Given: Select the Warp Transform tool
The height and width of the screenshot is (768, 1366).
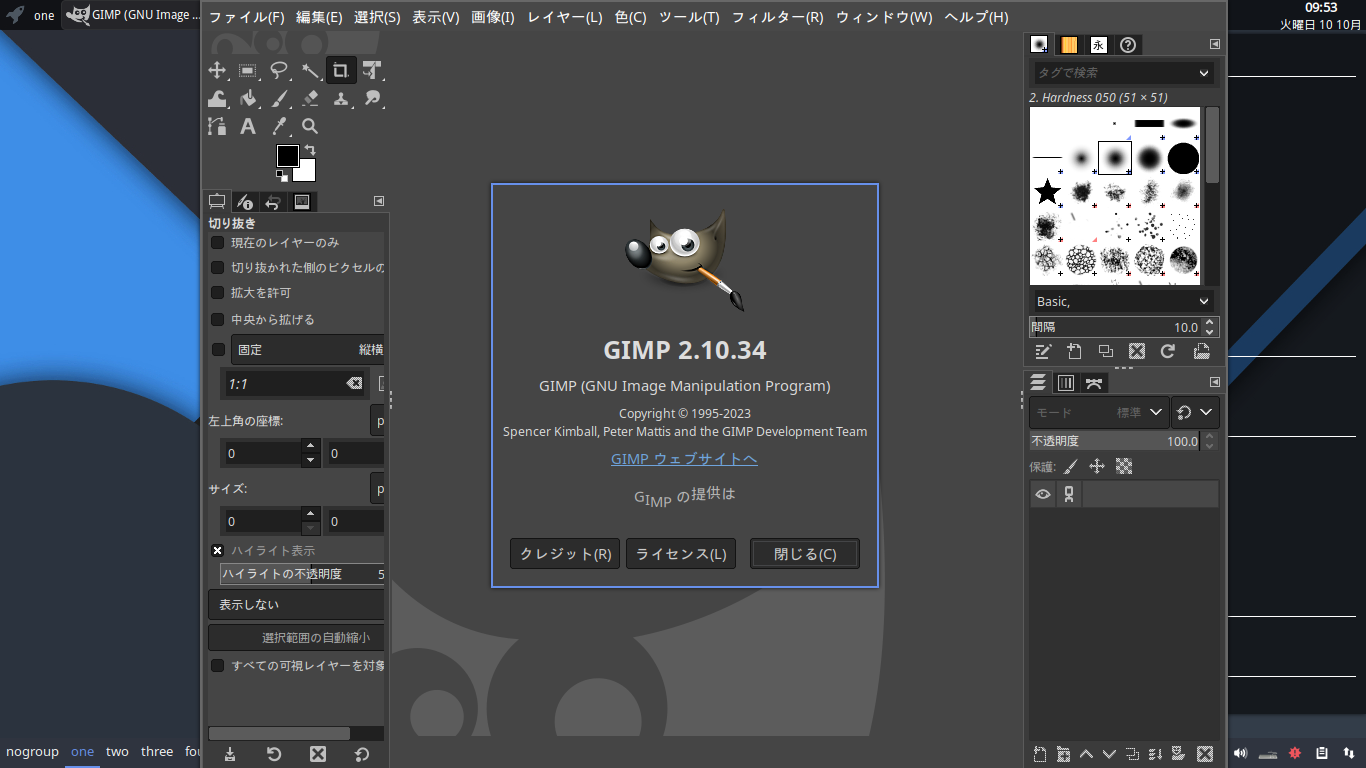Looking at the screenshot, I should pos(217,98).
